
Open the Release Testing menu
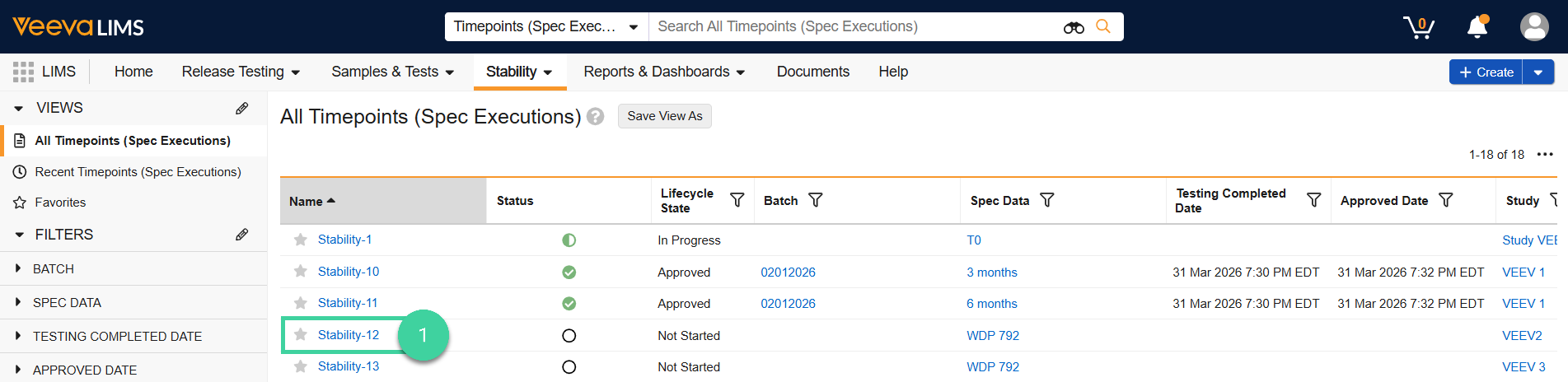(x=240, y=72)
